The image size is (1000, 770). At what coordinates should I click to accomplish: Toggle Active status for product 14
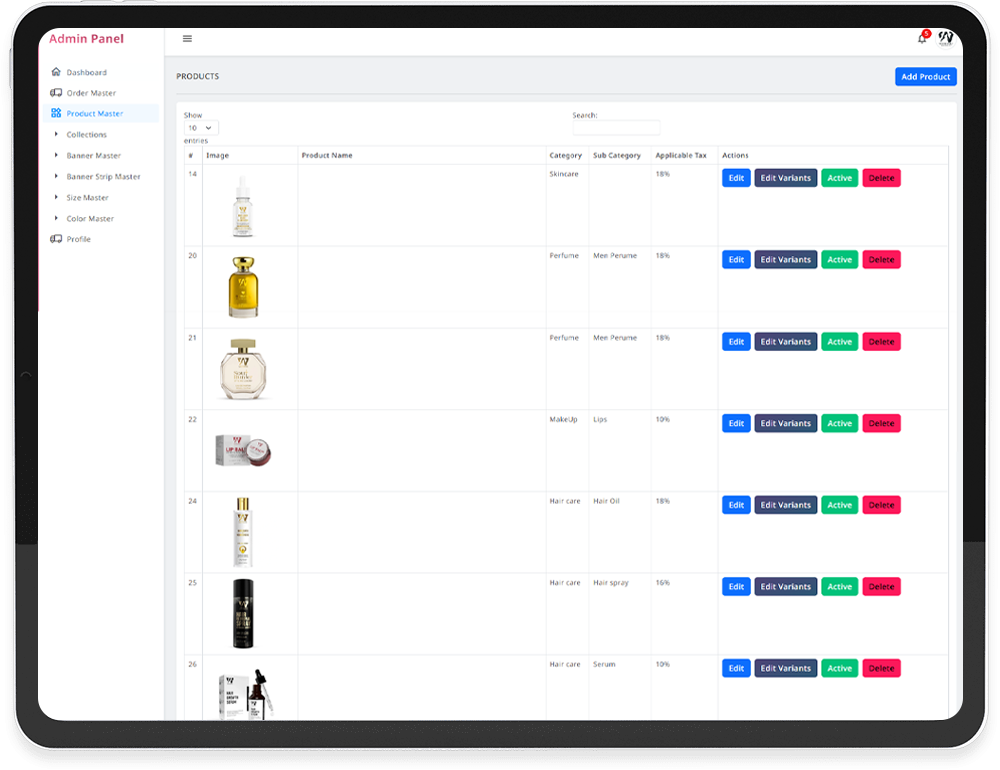coord(839,178)
